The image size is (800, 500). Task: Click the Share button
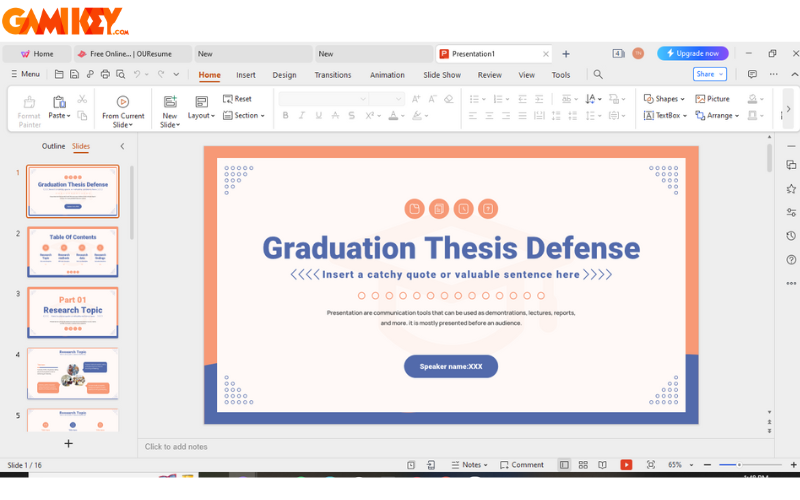709,74
